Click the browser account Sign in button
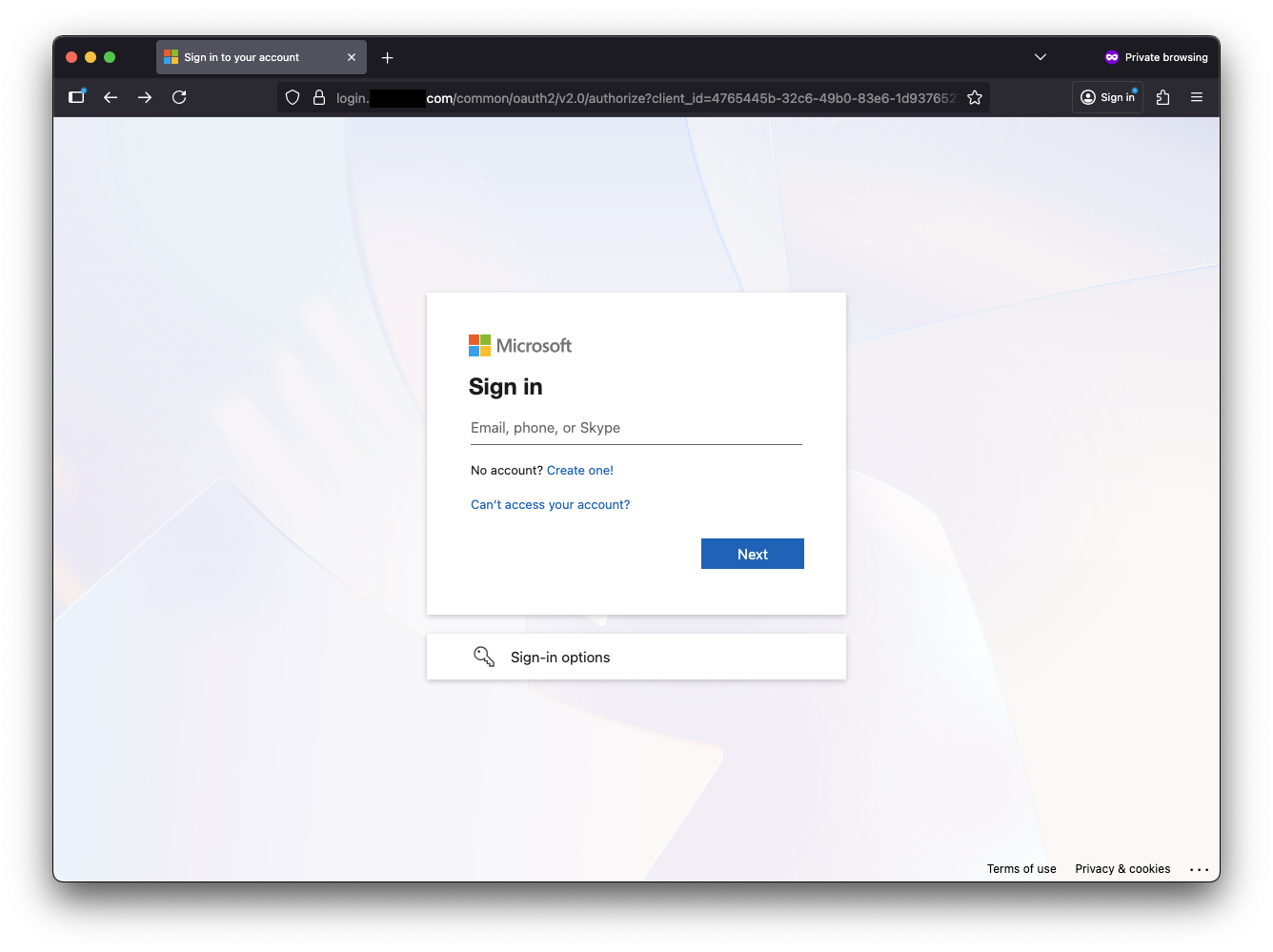The height and width of the screenshot is (952, 1273). coord(1107,97)
